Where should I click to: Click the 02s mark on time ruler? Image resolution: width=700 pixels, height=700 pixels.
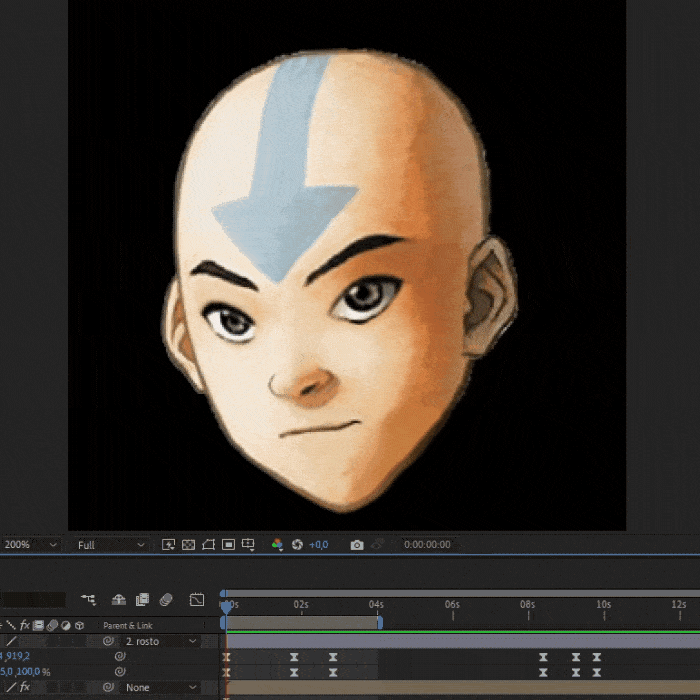pos(301,604)
